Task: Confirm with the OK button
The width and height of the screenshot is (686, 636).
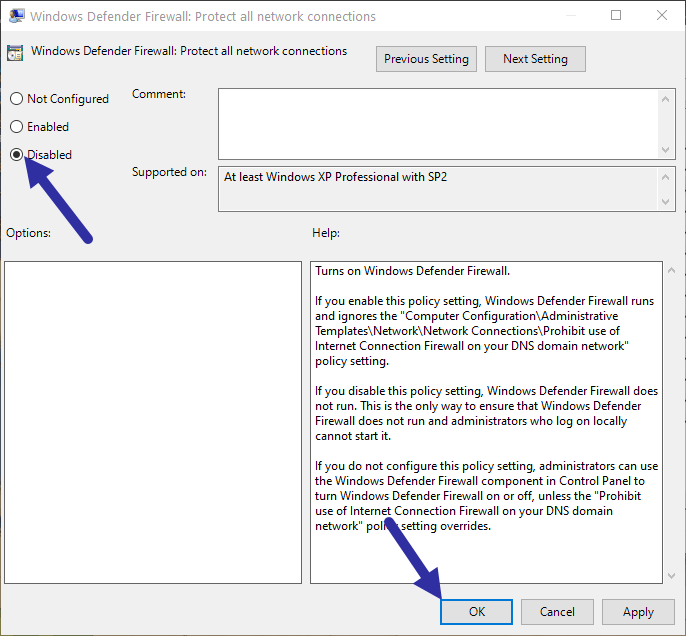Action: [x=476, y=612]
